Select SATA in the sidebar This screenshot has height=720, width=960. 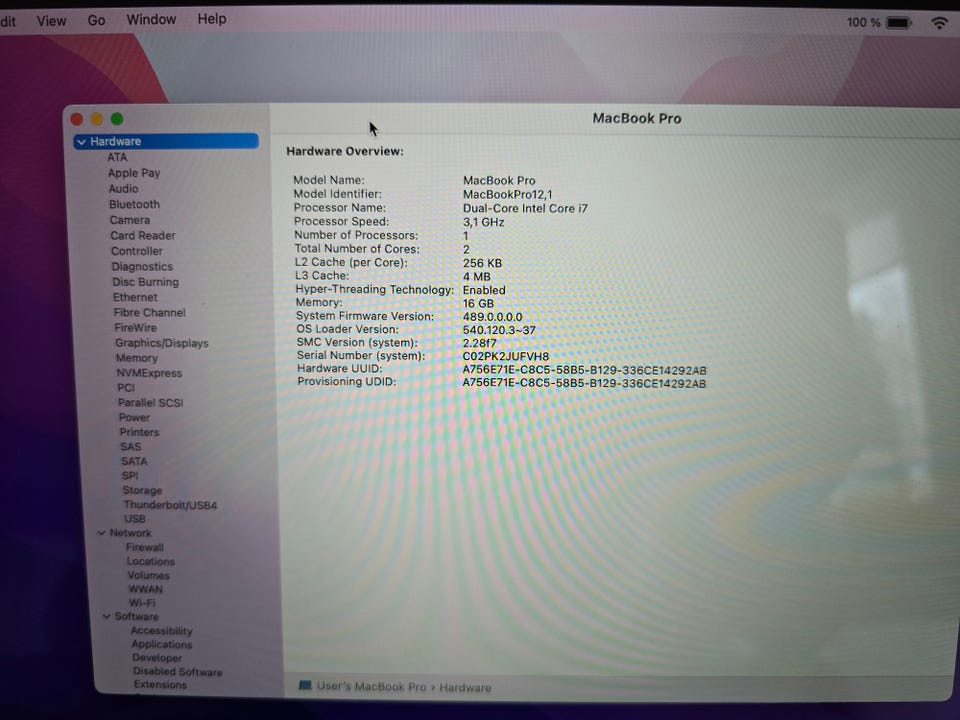click(135, 462)
